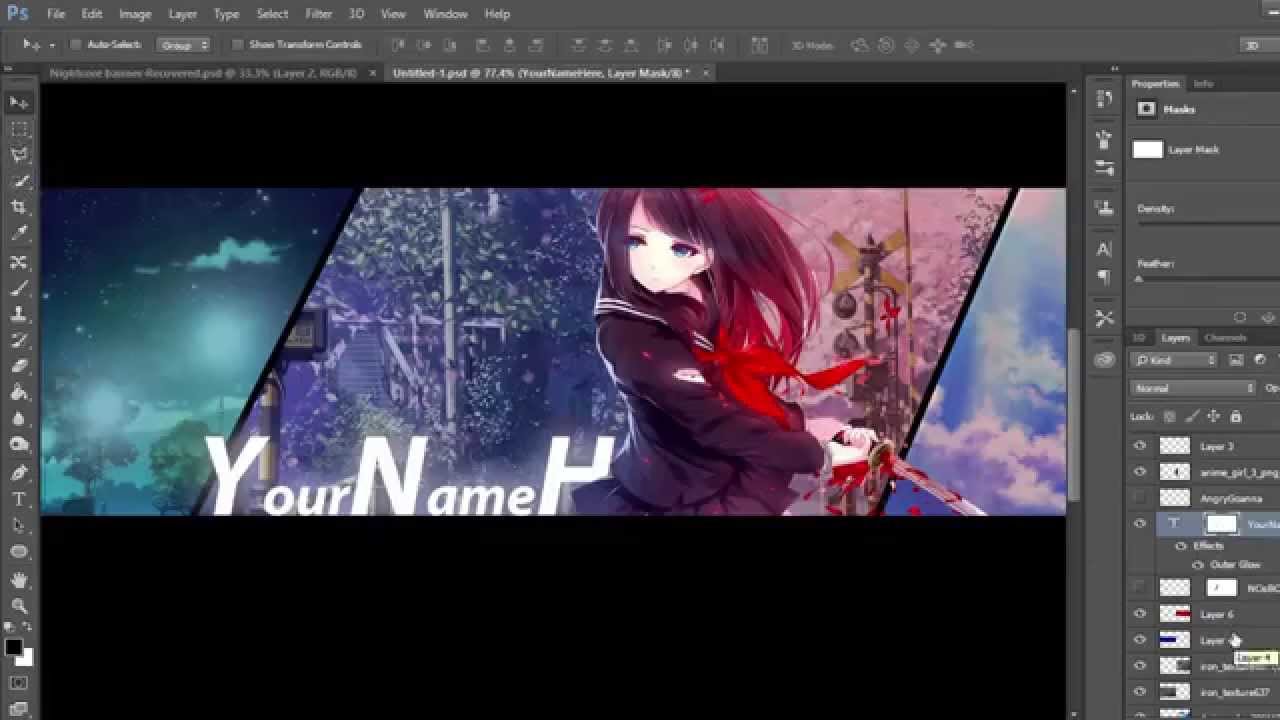Hide the YourName text layer

coord(1140,524)
